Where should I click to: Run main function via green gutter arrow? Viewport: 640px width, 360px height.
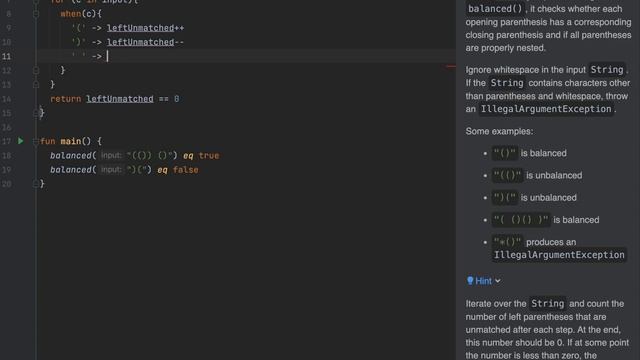pyautogui.click(x=20, y=141)
